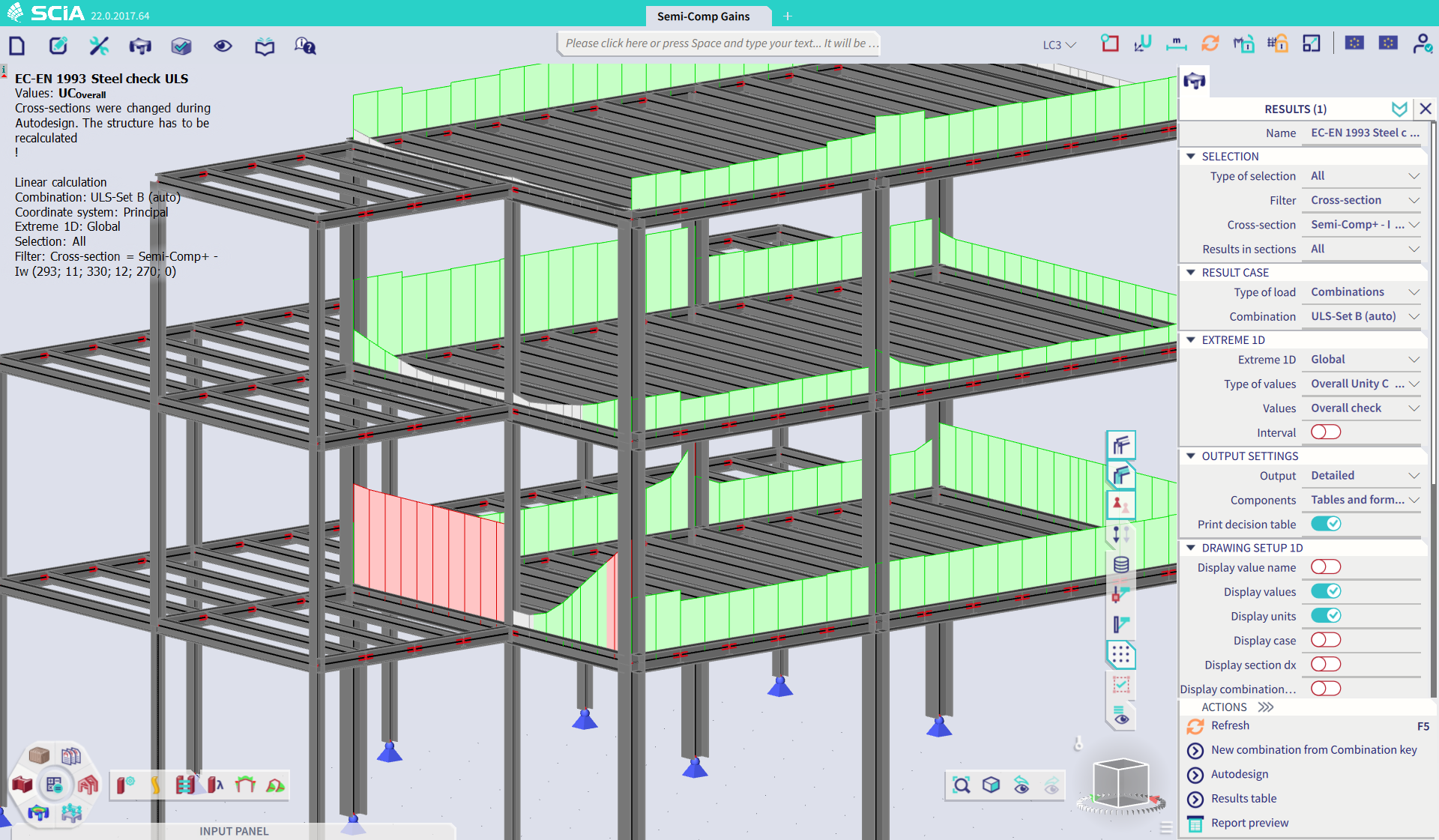
Task: Click the Zoom all magnifier icon
Action: [961, 785]
